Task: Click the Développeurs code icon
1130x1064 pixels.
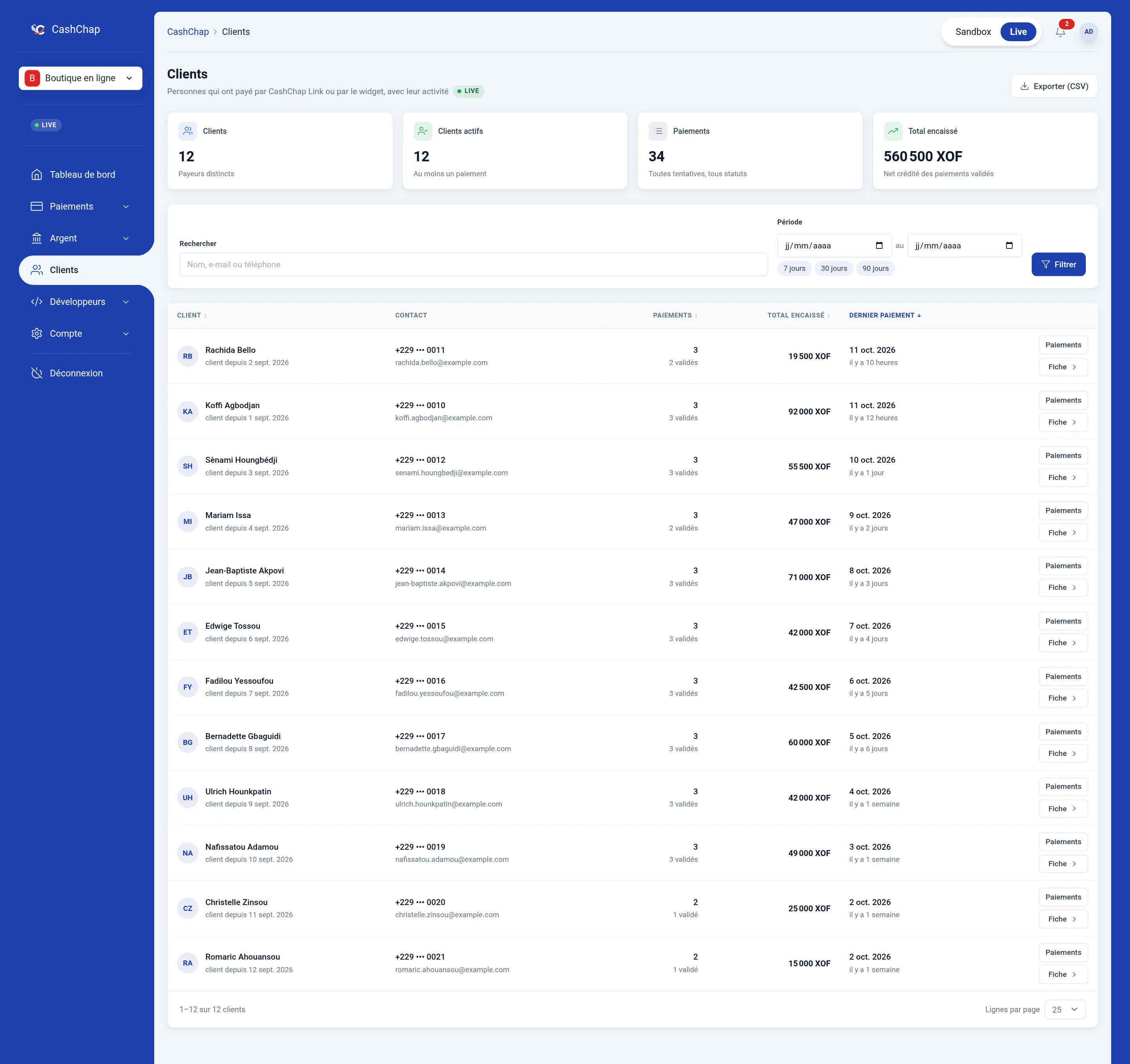Action: point(37,302)
